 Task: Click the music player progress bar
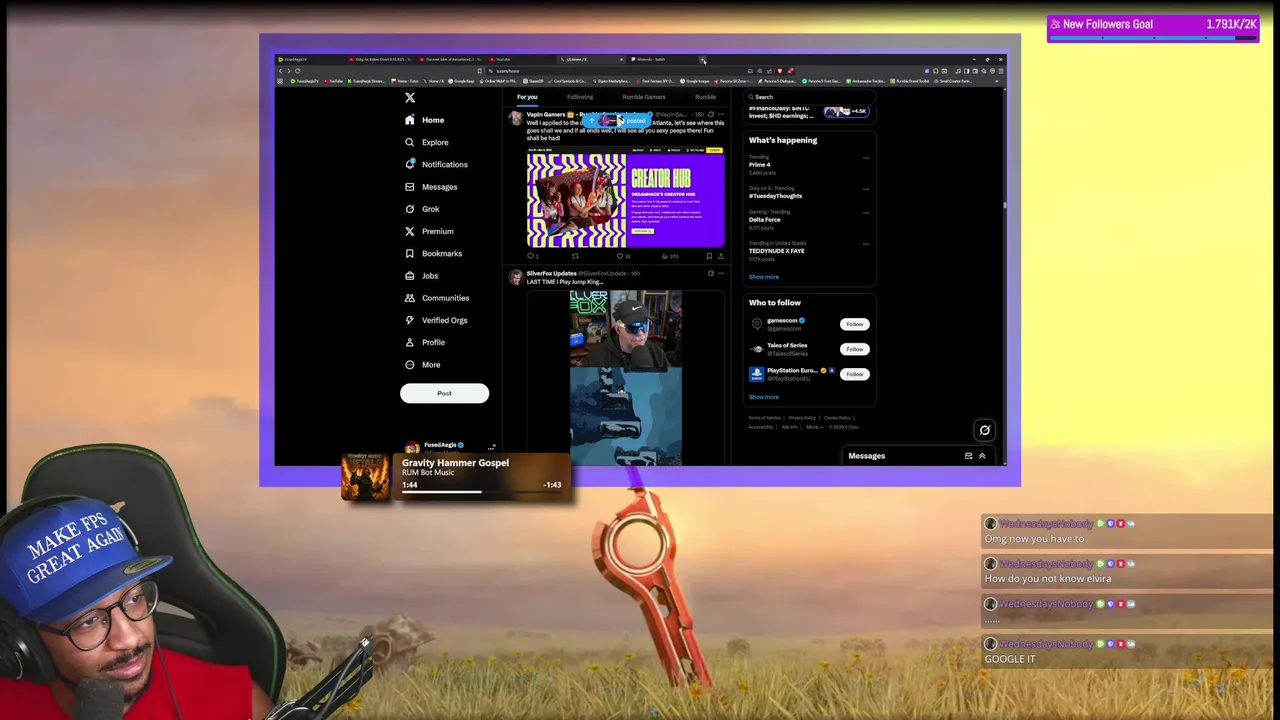point(481,491)
